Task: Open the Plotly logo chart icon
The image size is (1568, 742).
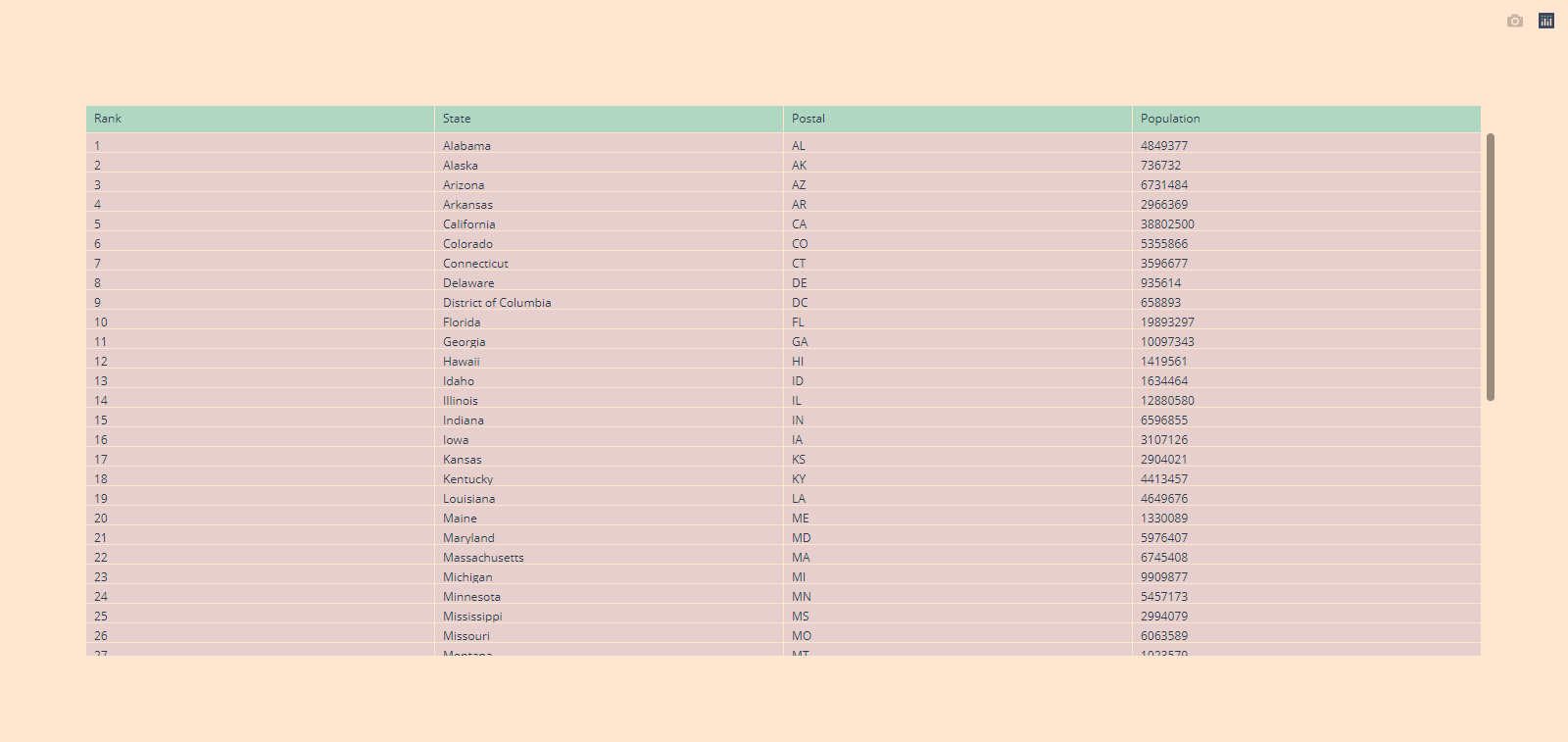Action: pyautogui.click(x=1546, y=21)
